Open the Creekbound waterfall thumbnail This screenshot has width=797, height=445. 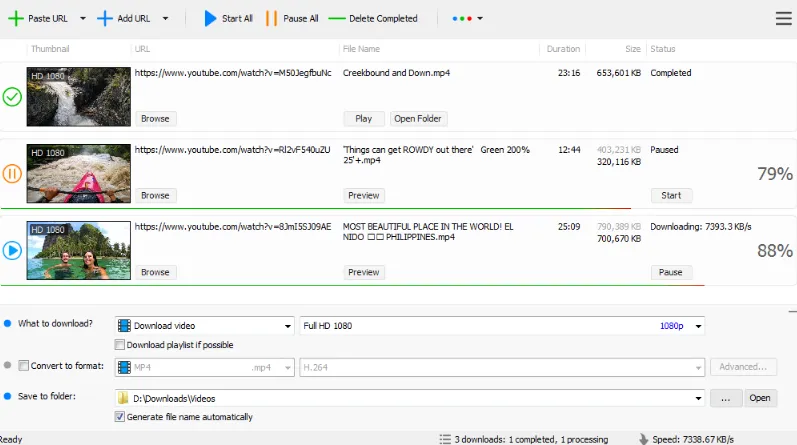79,97
